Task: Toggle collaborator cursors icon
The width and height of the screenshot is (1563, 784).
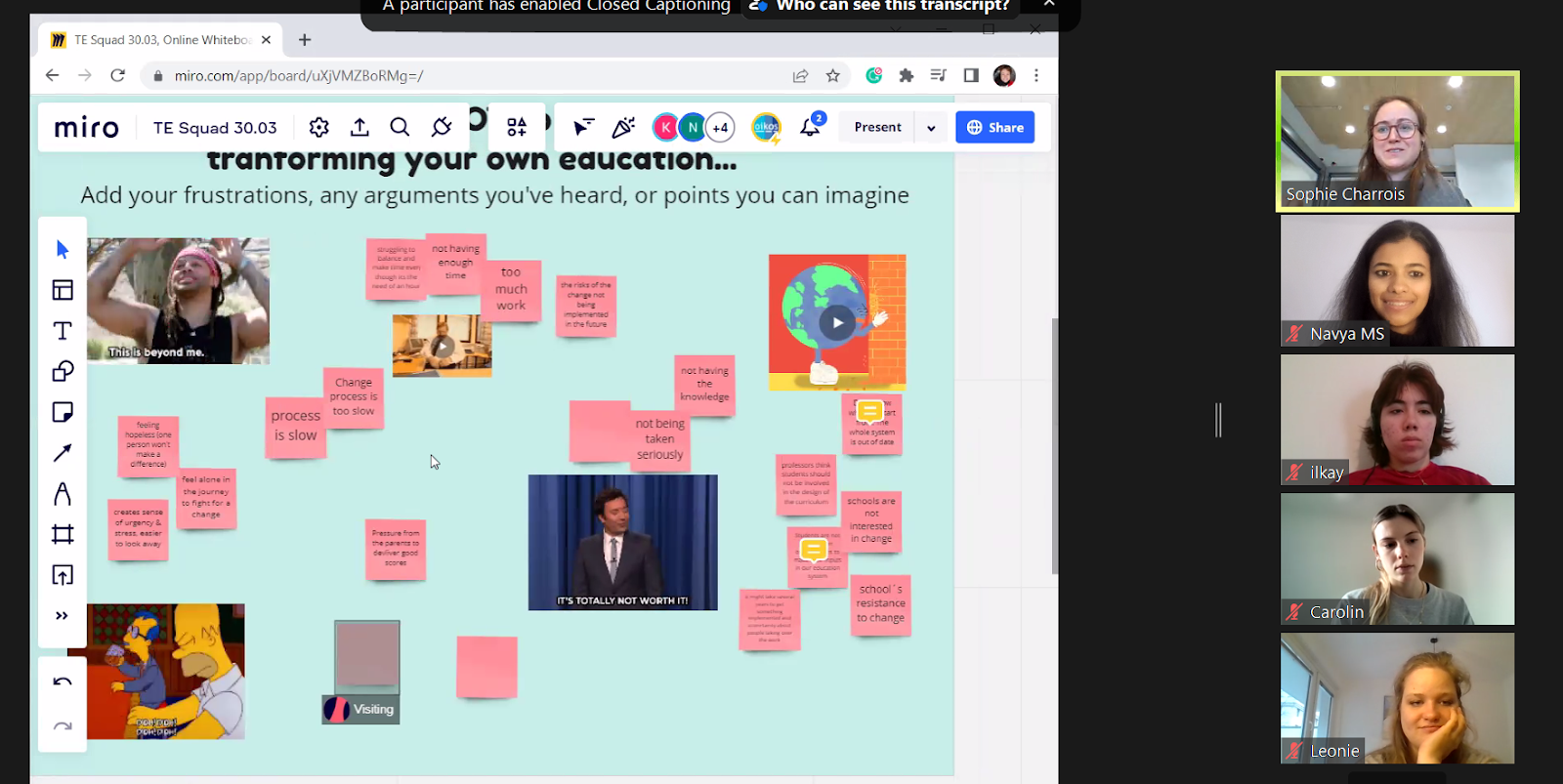Action: pyautogui.click(x=583, y=127)
